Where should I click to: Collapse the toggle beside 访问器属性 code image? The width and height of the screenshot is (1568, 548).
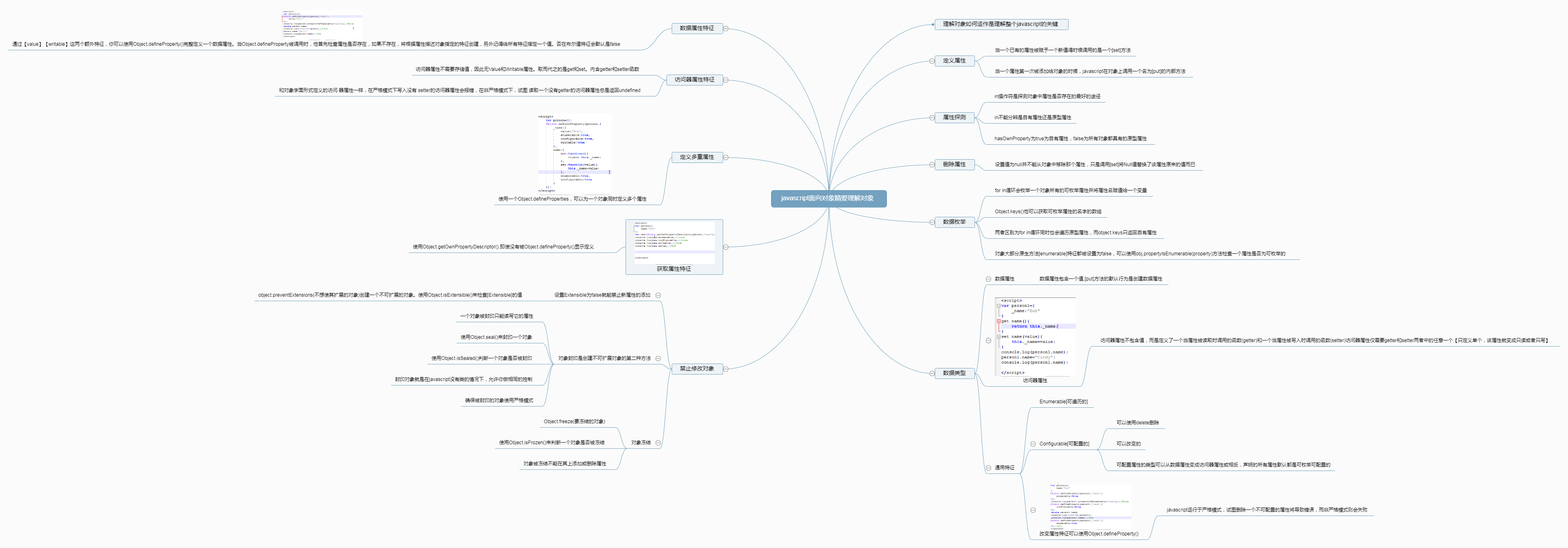click(989, 340)
